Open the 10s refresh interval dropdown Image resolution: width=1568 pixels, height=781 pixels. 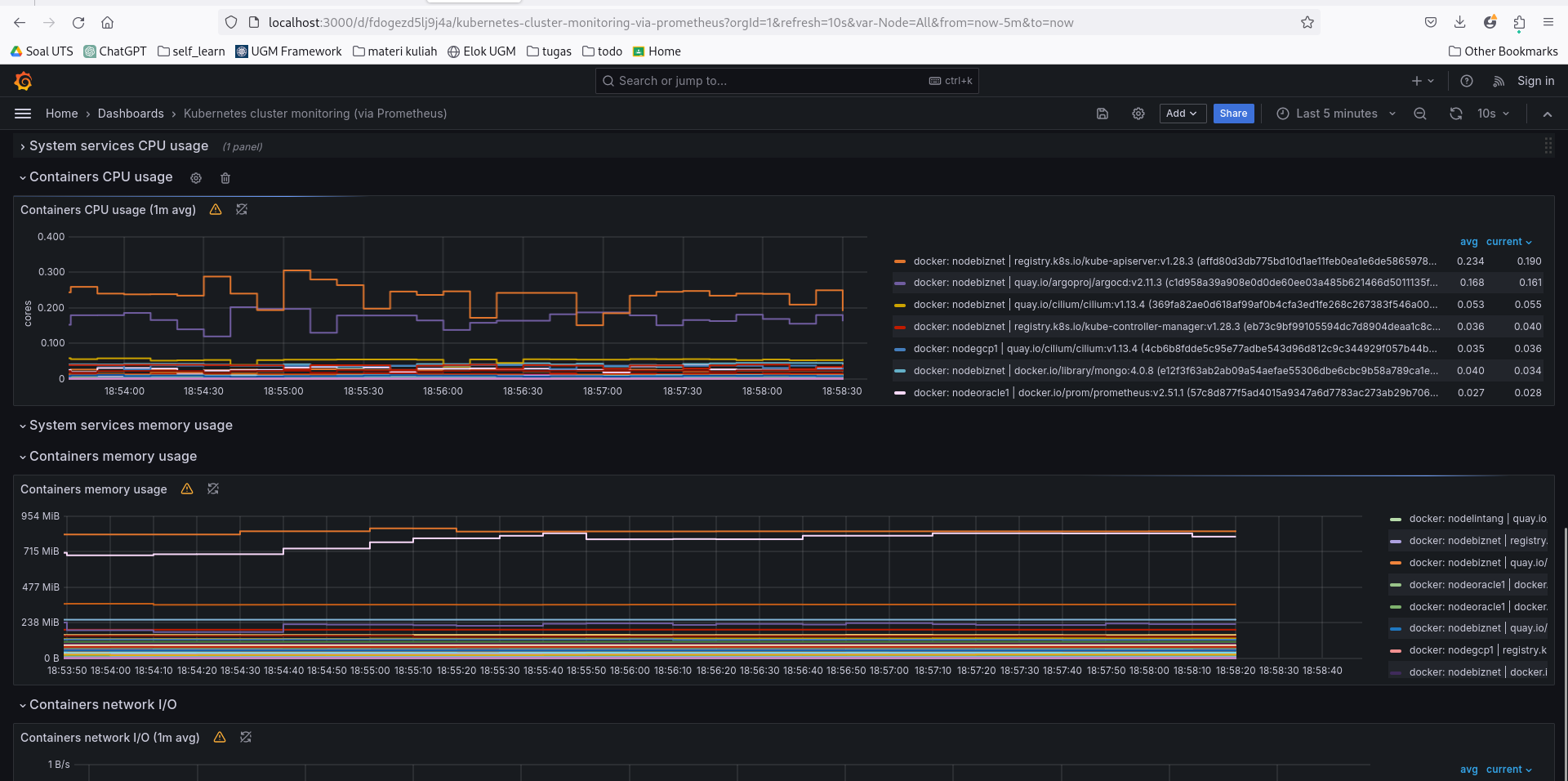[1493, 114]
